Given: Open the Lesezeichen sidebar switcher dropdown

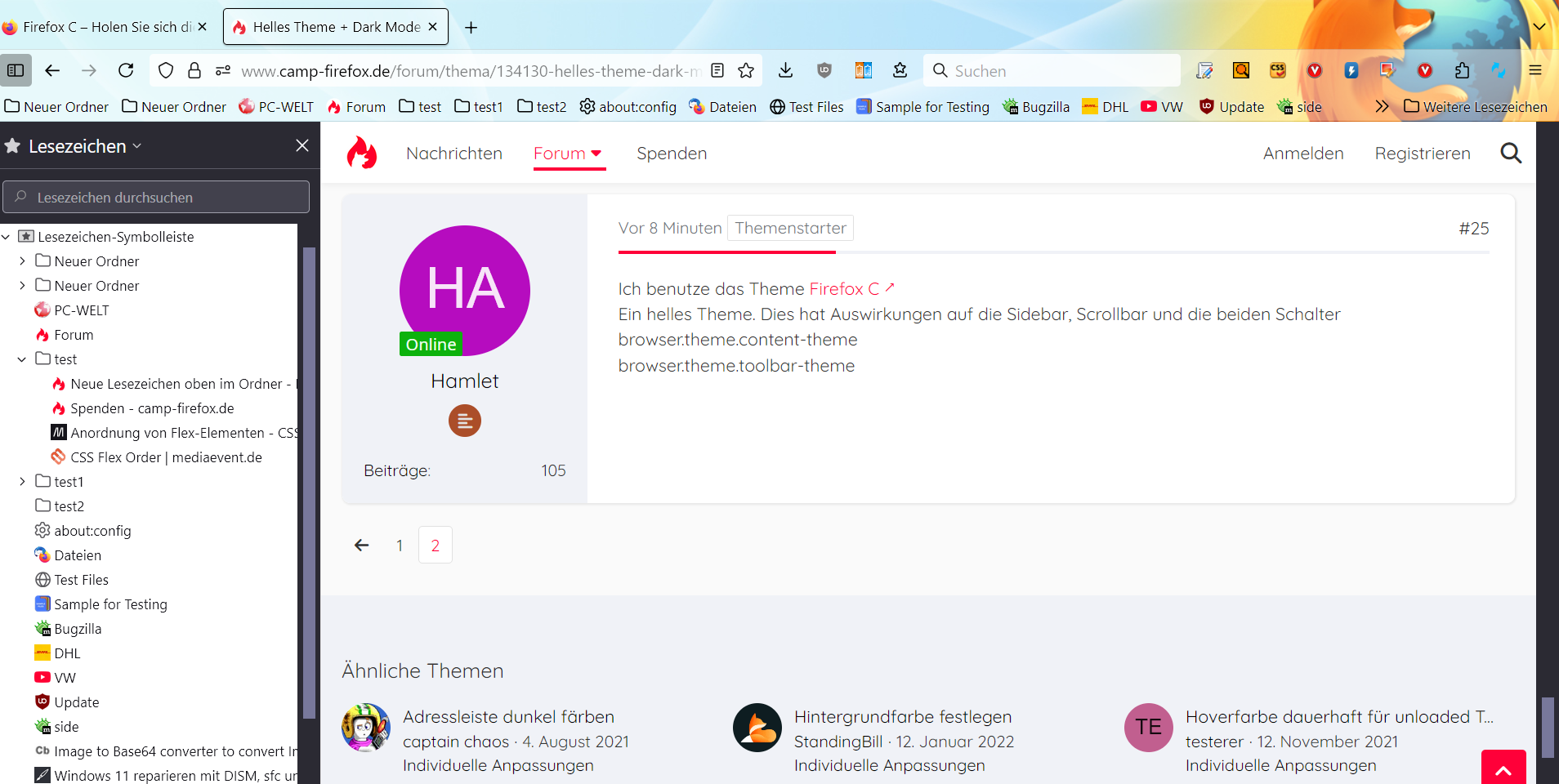Looking at the screenshot, I should (x=85, y=146).
